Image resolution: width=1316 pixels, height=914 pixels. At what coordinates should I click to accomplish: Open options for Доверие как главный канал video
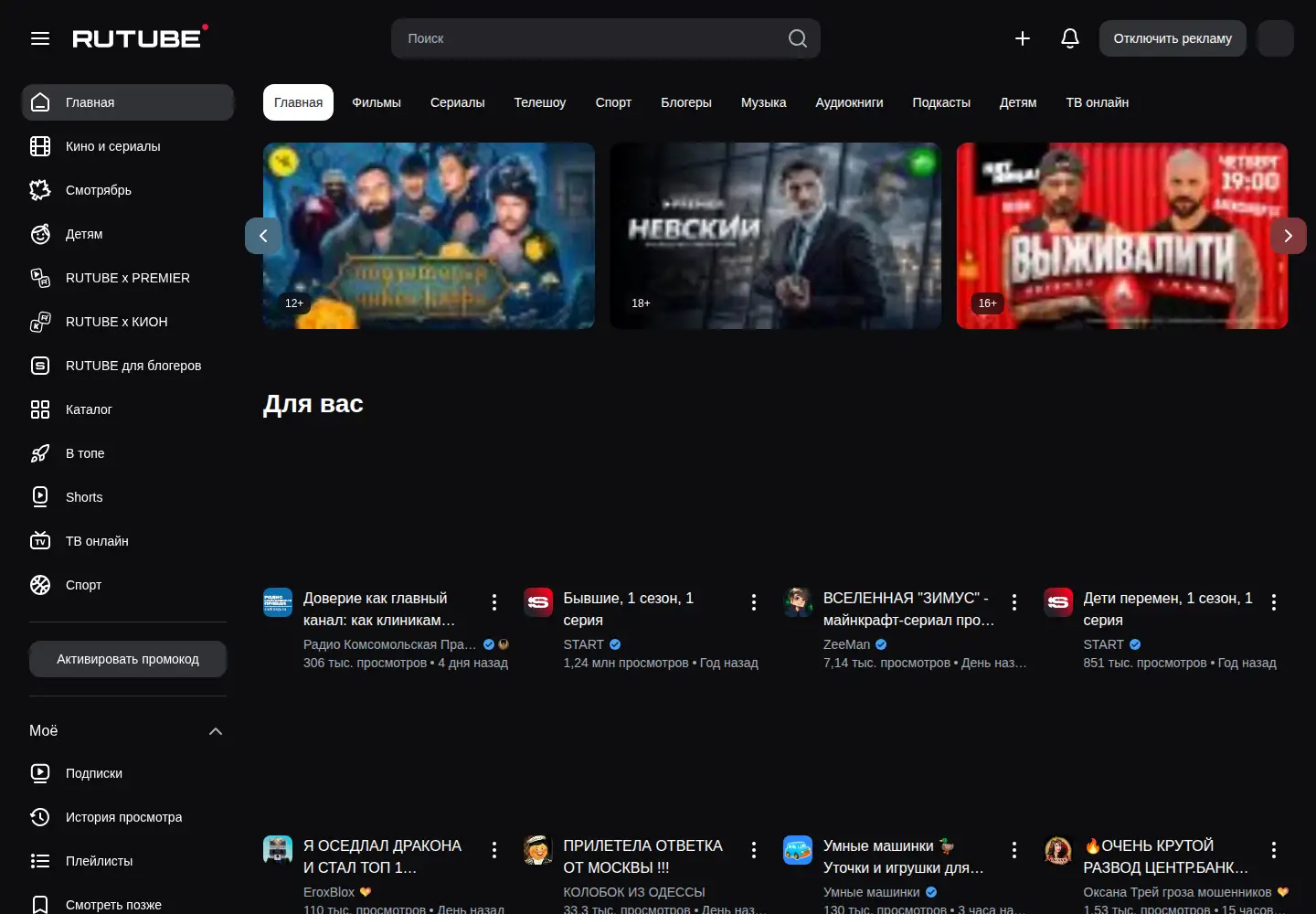click(494, 602)
